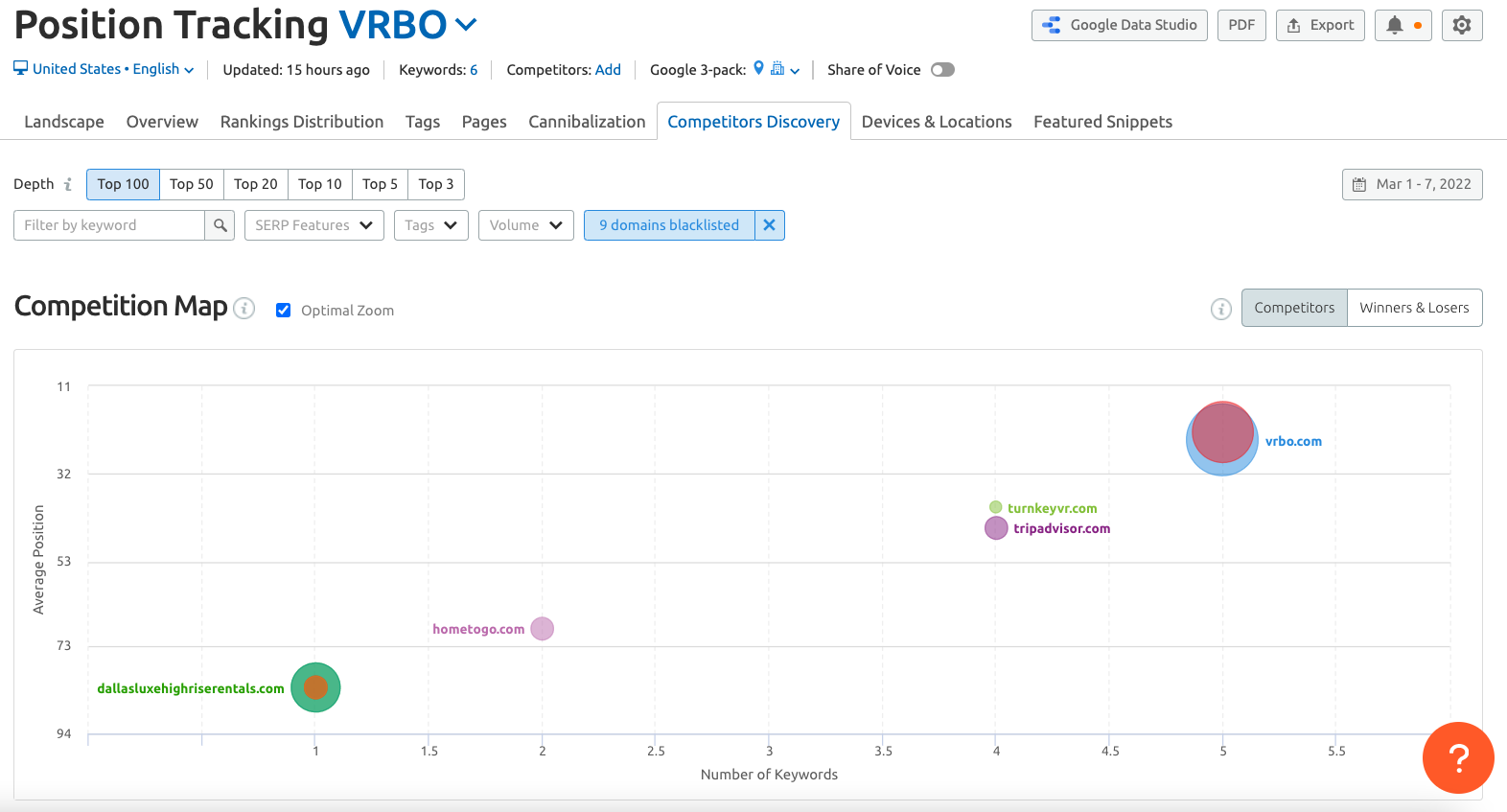
Task: Click the Filter by keyword field
Action: point(109,225)
